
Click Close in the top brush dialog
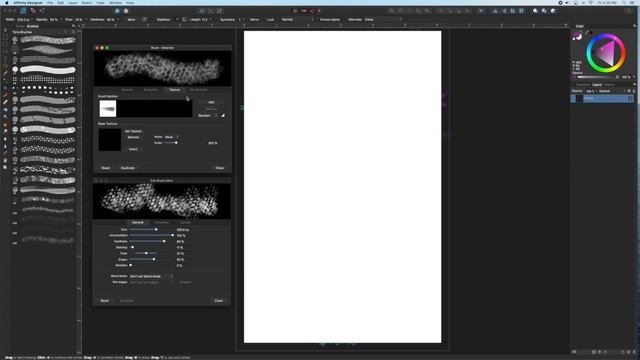(x=220, y=168)
